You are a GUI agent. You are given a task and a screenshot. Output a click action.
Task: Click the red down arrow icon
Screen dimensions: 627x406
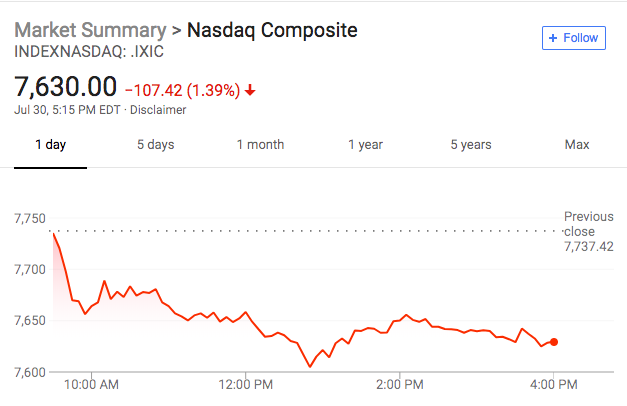[250, 90]
